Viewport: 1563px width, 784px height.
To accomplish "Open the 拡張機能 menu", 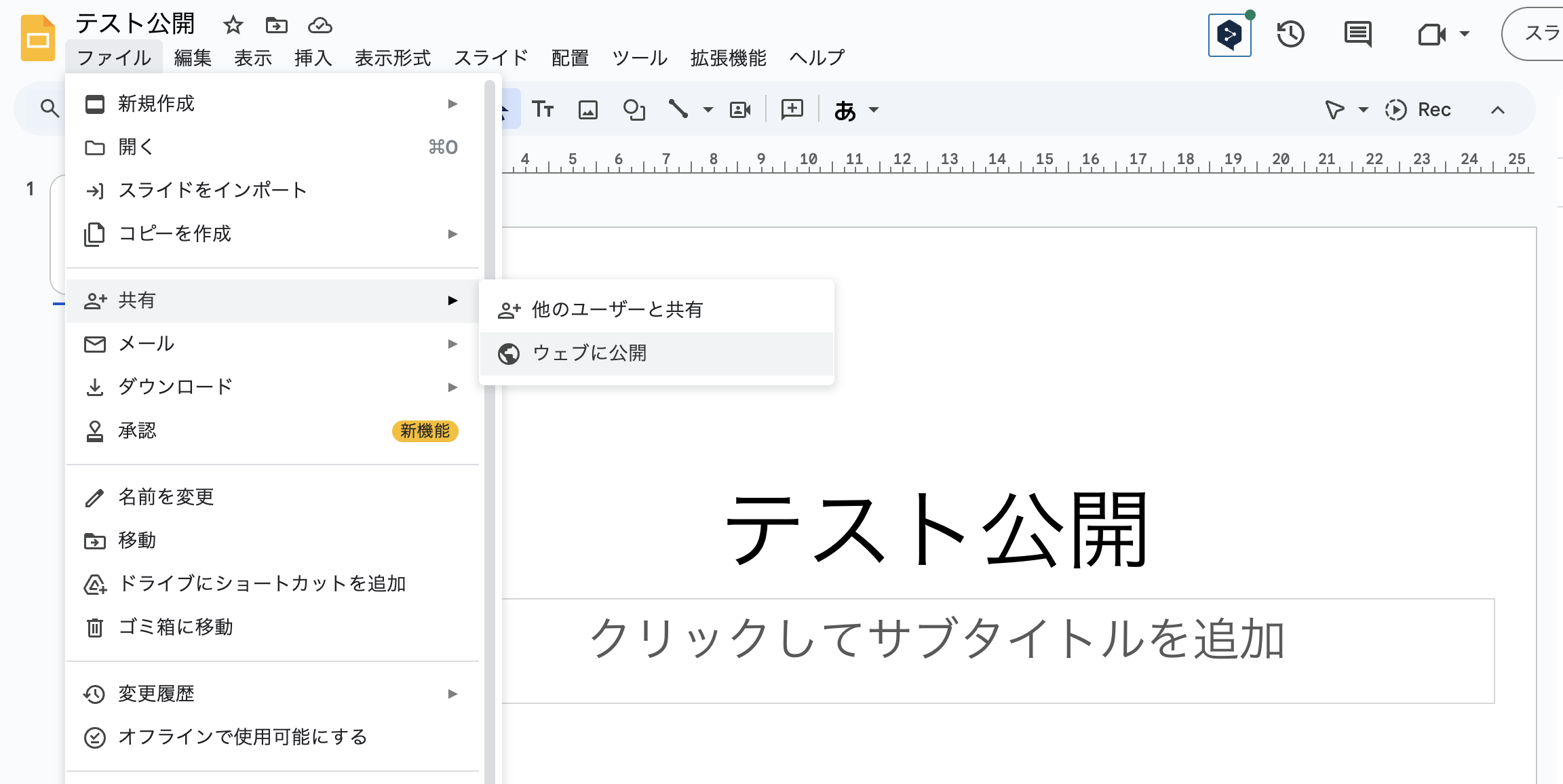I will tap(728, 58).
